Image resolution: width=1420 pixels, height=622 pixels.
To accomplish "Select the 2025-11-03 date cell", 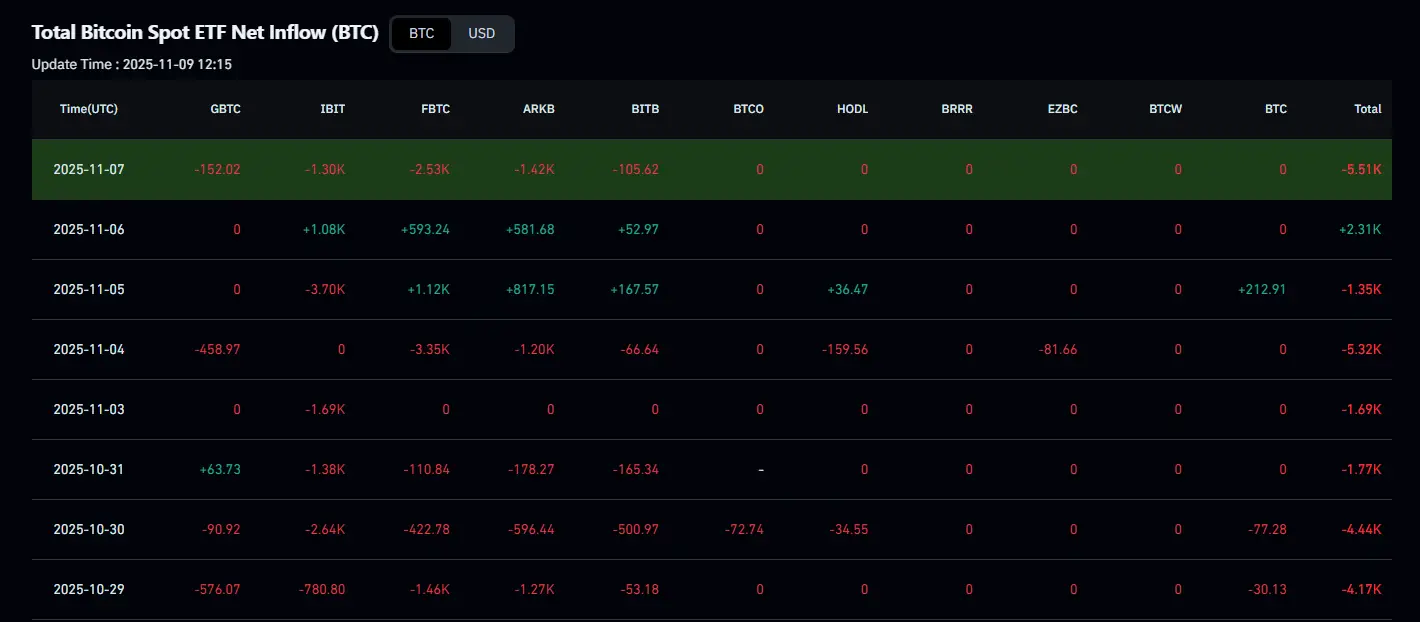I will 89,409.
